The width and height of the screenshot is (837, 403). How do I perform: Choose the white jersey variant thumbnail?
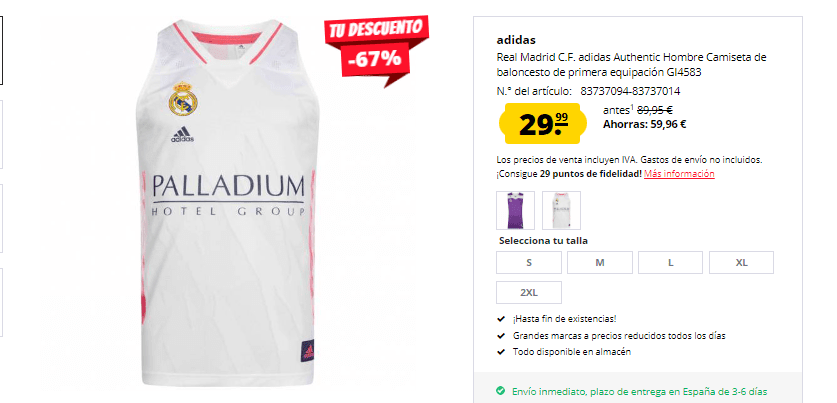[561, 210]
